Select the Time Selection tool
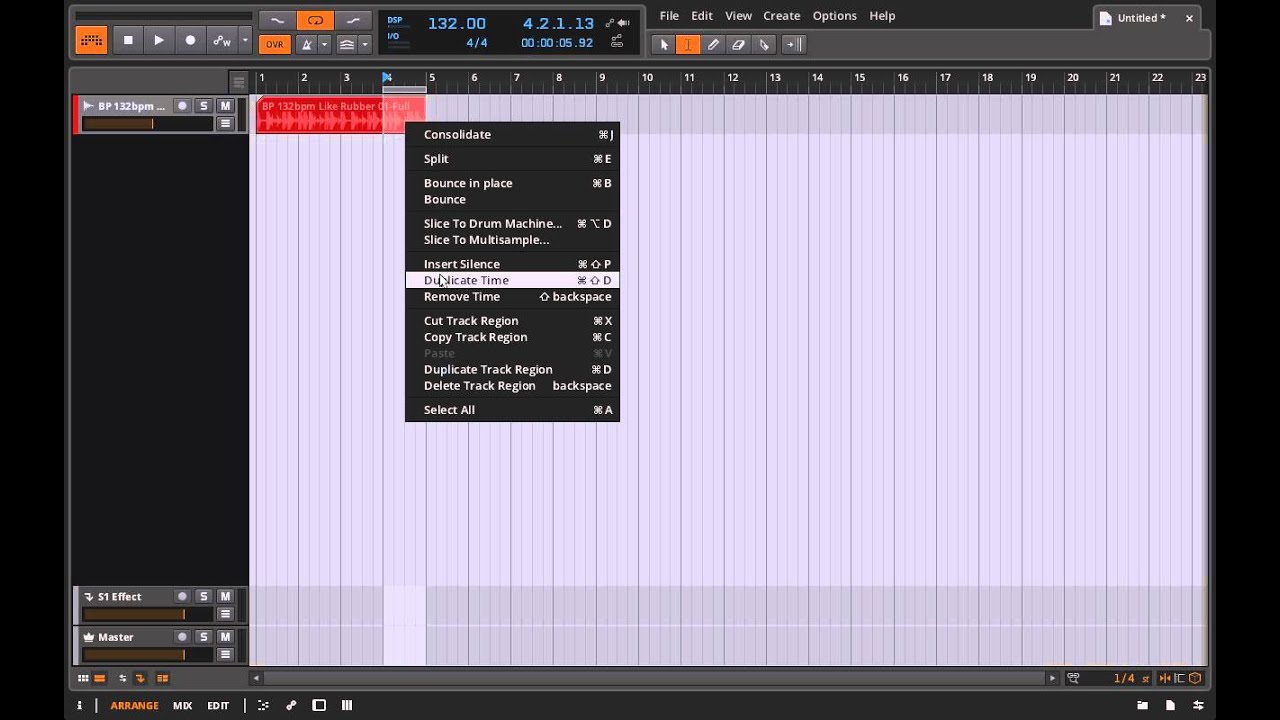This screenshot has width=1280, height=720. coord(688,44)
